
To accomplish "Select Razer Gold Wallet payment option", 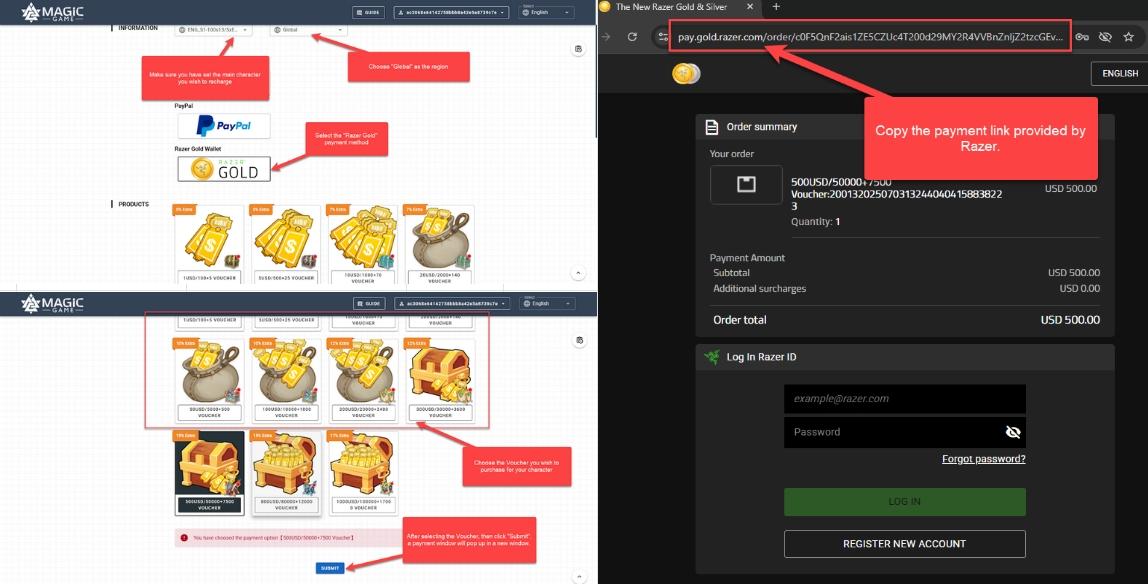I will (x=223, y=169).
